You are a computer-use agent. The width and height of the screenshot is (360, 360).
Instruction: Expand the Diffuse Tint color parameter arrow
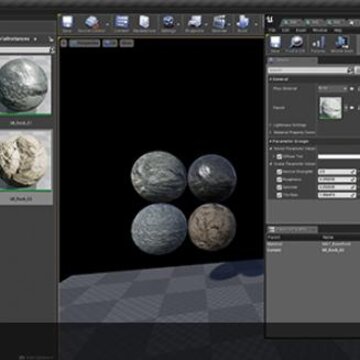tap(274, 157)
